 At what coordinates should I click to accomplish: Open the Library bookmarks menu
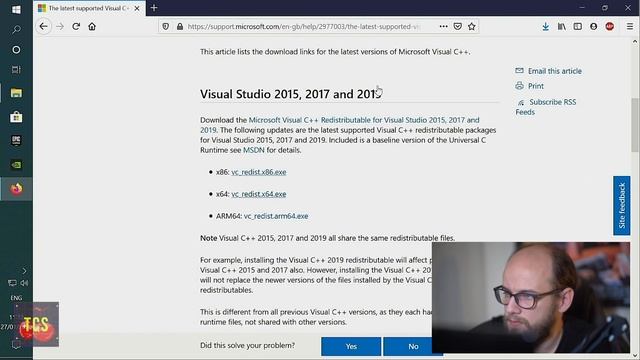coord(562,27)
